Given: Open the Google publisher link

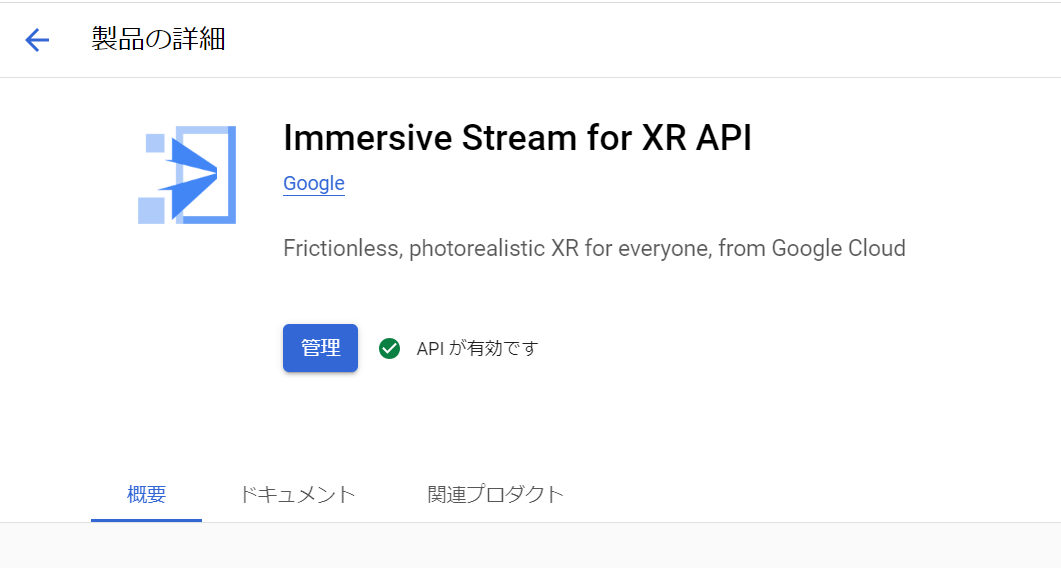Looking at the screenshot, I should tap(314, 183).
